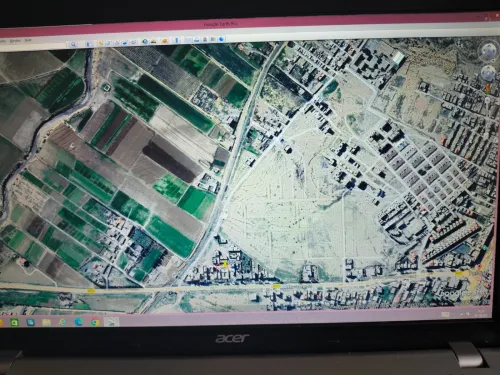
Task: Switch between Earth, Sky and planets
Action: pyautogui.click(x=165, y=41)
